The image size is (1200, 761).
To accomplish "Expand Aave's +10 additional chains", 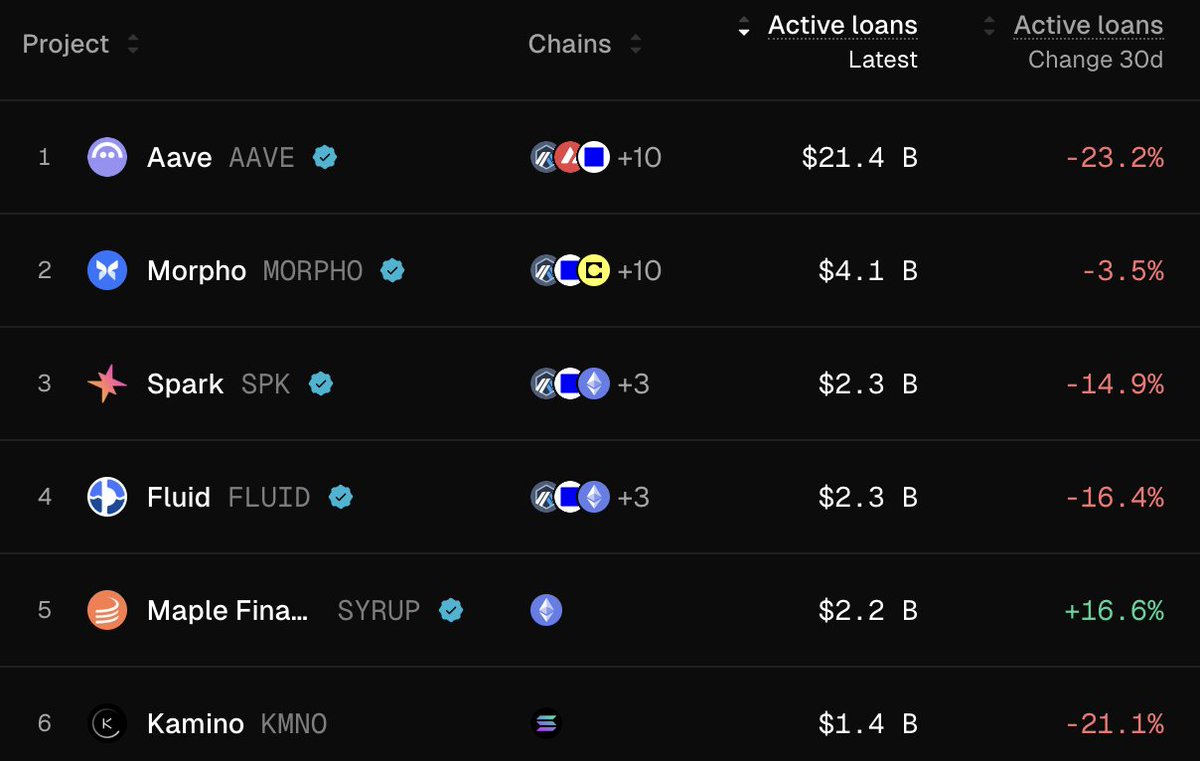I will pyautogui.click(x=639, y=157).
